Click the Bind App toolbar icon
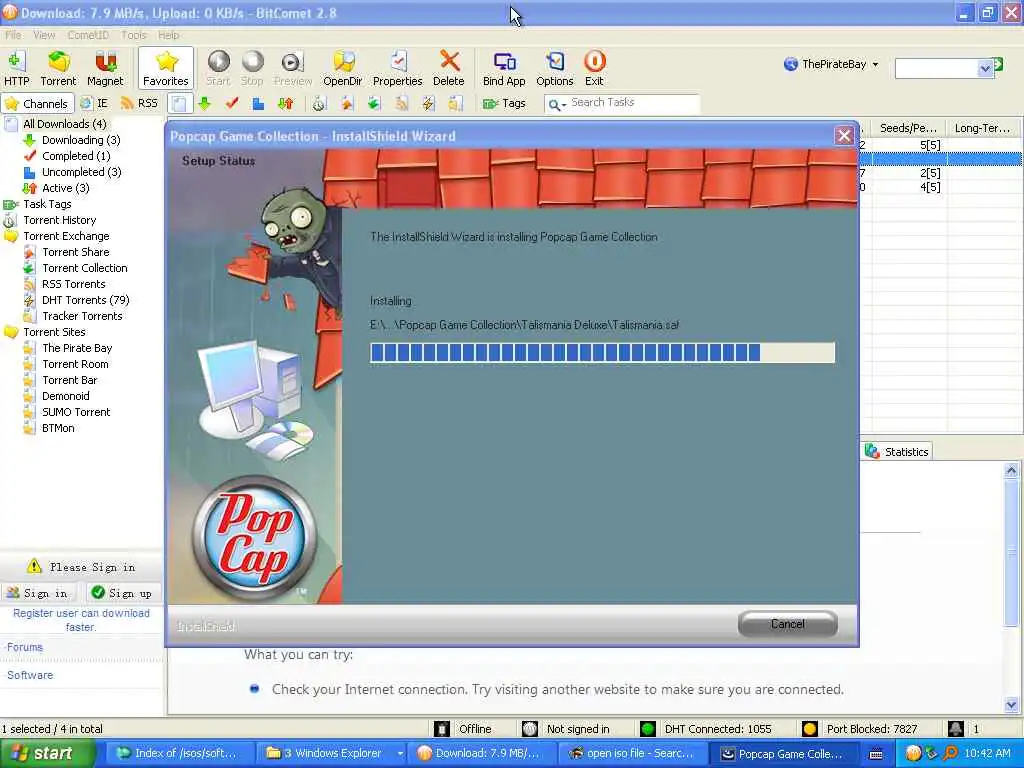 point(504,68)
